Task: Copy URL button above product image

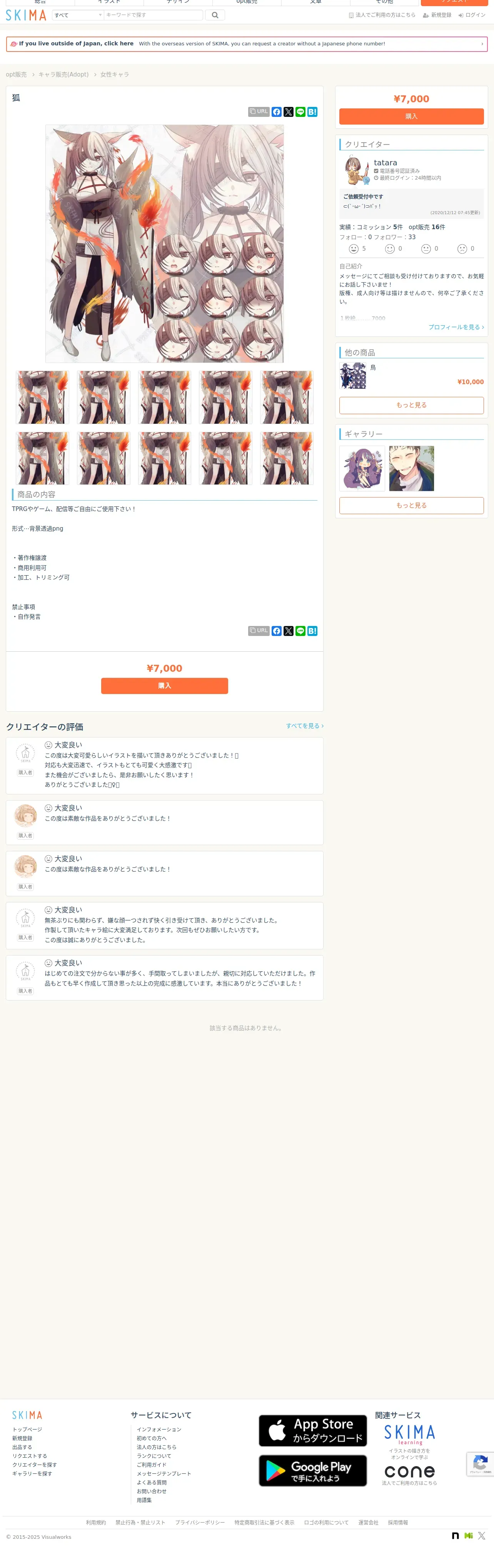Action: [259, 112]
